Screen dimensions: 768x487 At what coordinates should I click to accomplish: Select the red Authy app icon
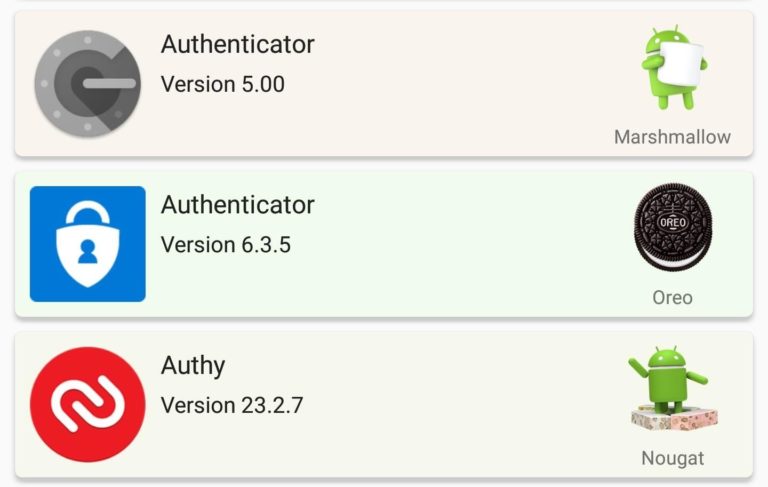[88, 405]
